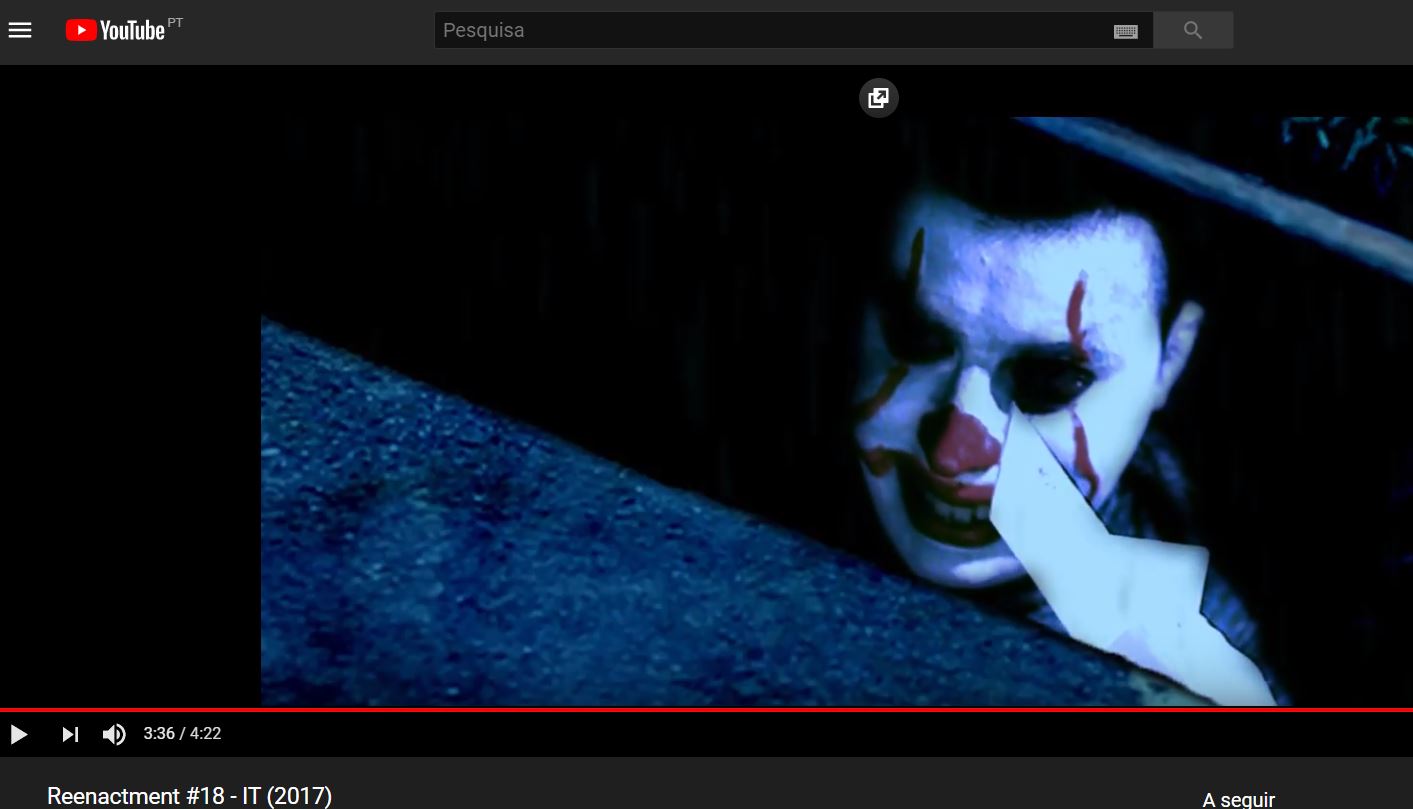Viewport: 1413px width, 809px height.
Task: Skip to the next video
Action: [x=70, y=734]
